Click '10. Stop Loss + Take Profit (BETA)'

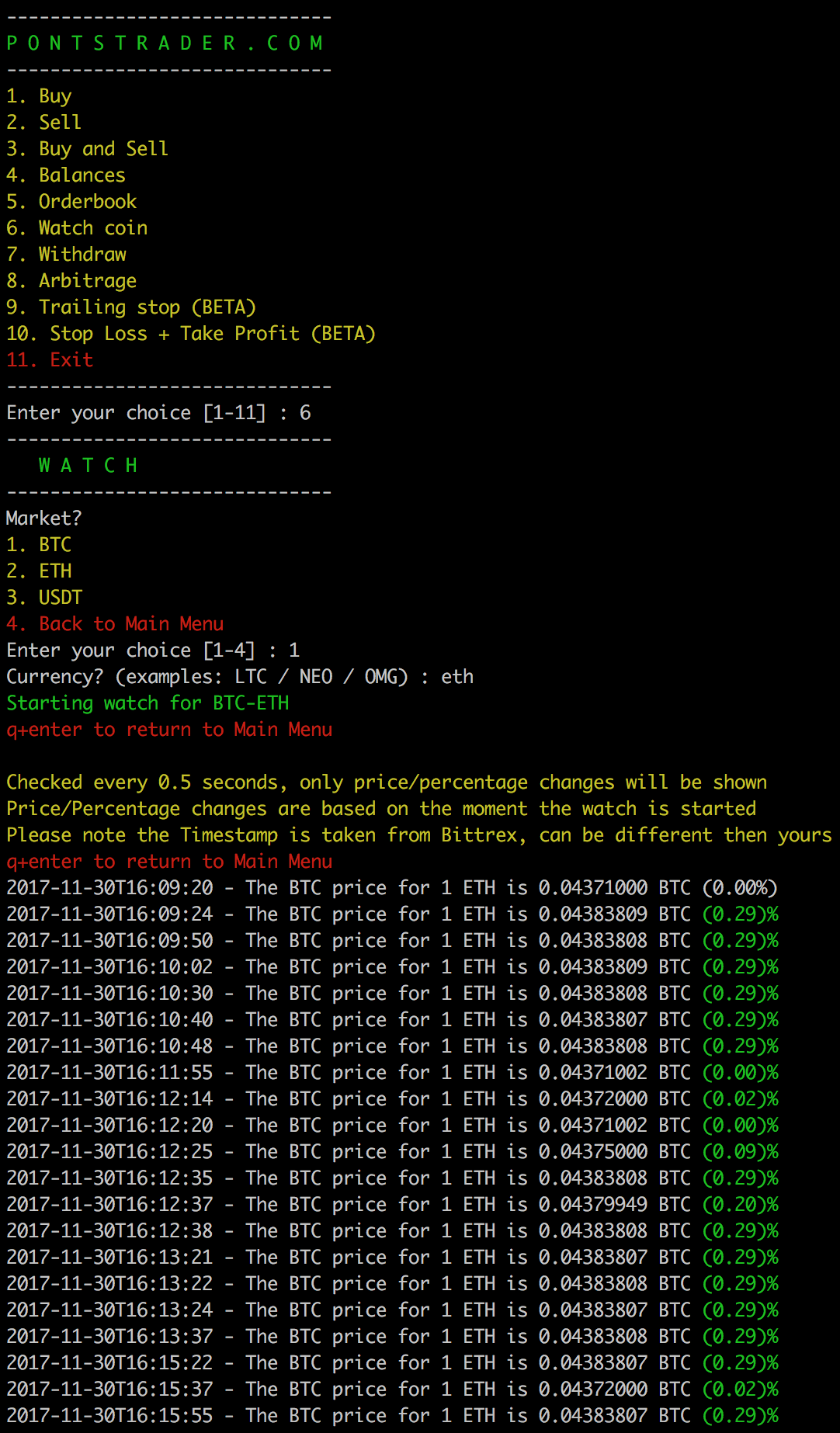tap(191, 334)
